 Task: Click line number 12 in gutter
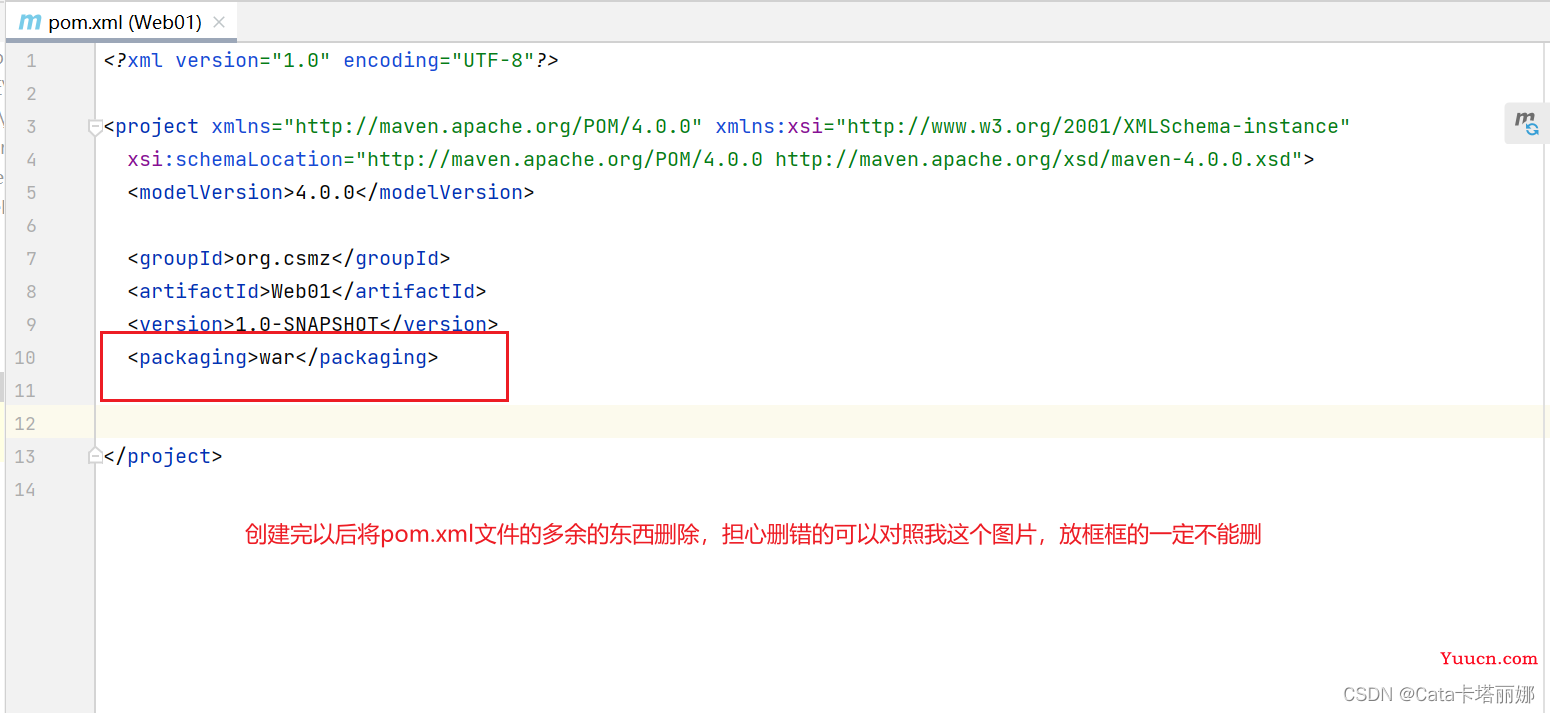[x=25, y=424]
